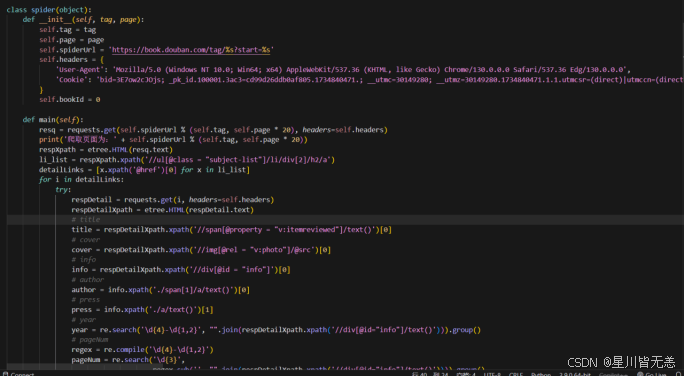Click the 'for i in detailLinks:' line
Image resolution: width=685 pixels, height=377 pixels.
[82, 180]
